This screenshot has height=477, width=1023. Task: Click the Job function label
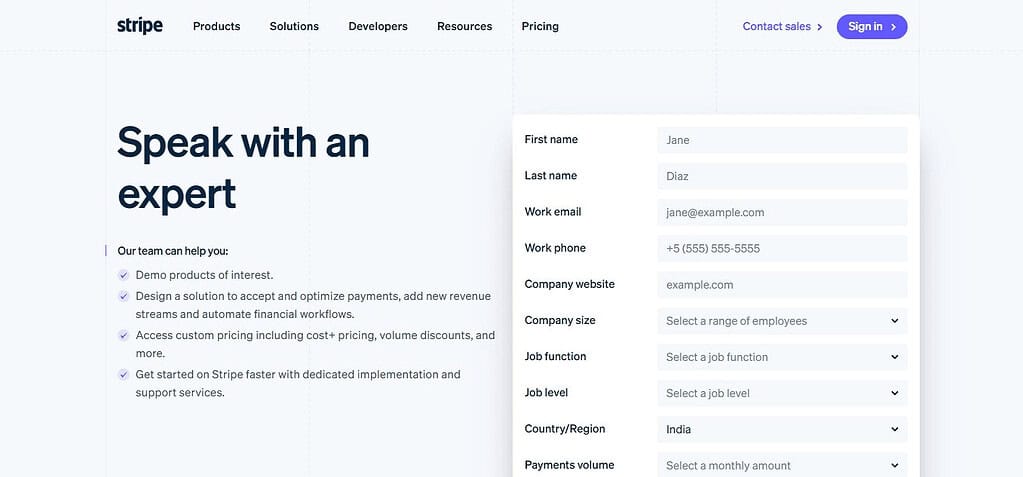555,356
